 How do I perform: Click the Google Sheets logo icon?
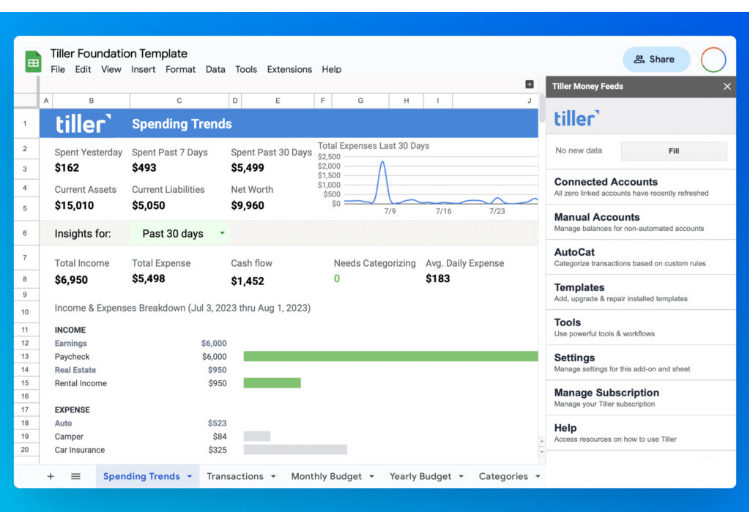(33, 61)
